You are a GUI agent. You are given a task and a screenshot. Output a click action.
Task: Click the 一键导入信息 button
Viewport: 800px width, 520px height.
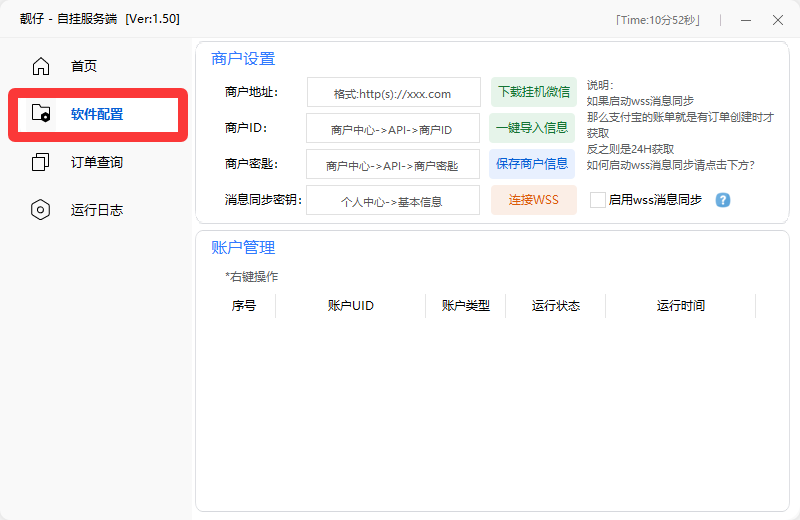[533, 128]
